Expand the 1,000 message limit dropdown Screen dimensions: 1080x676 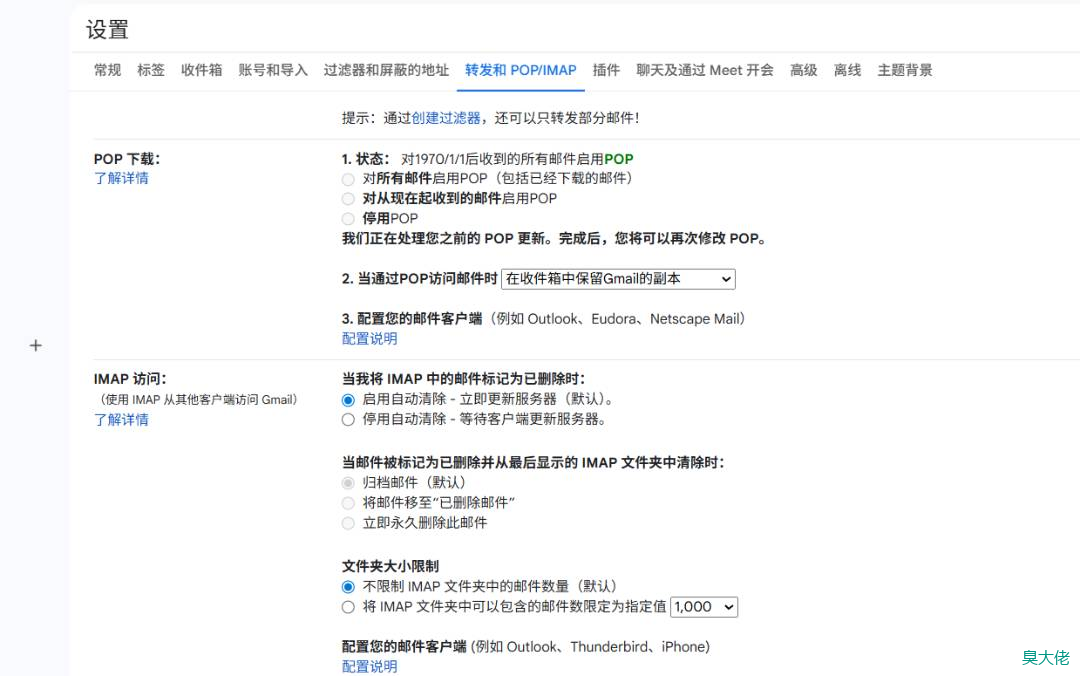click(x=704, y=607)
